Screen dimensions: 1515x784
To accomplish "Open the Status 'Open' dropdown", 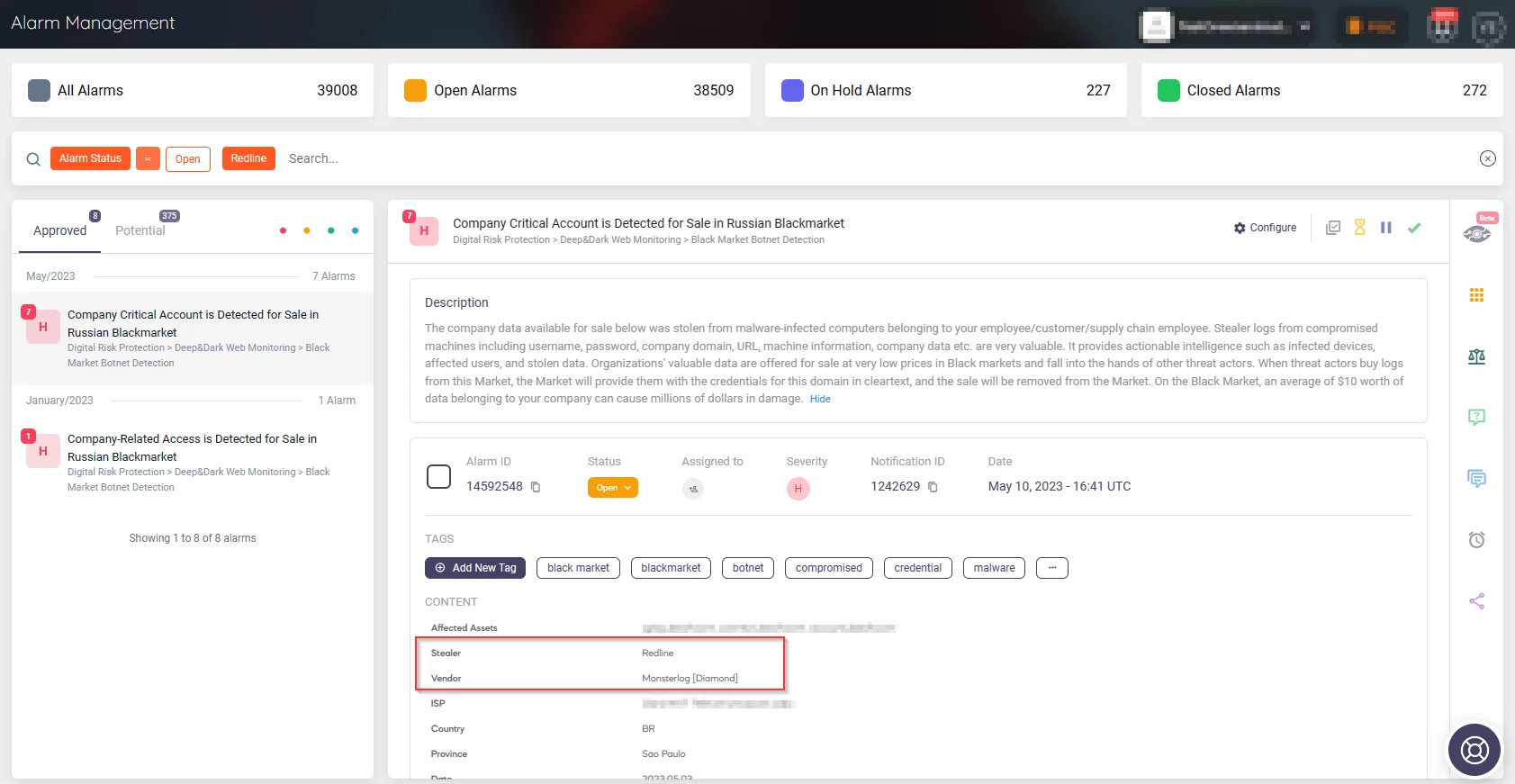I will tap(613, 488).
